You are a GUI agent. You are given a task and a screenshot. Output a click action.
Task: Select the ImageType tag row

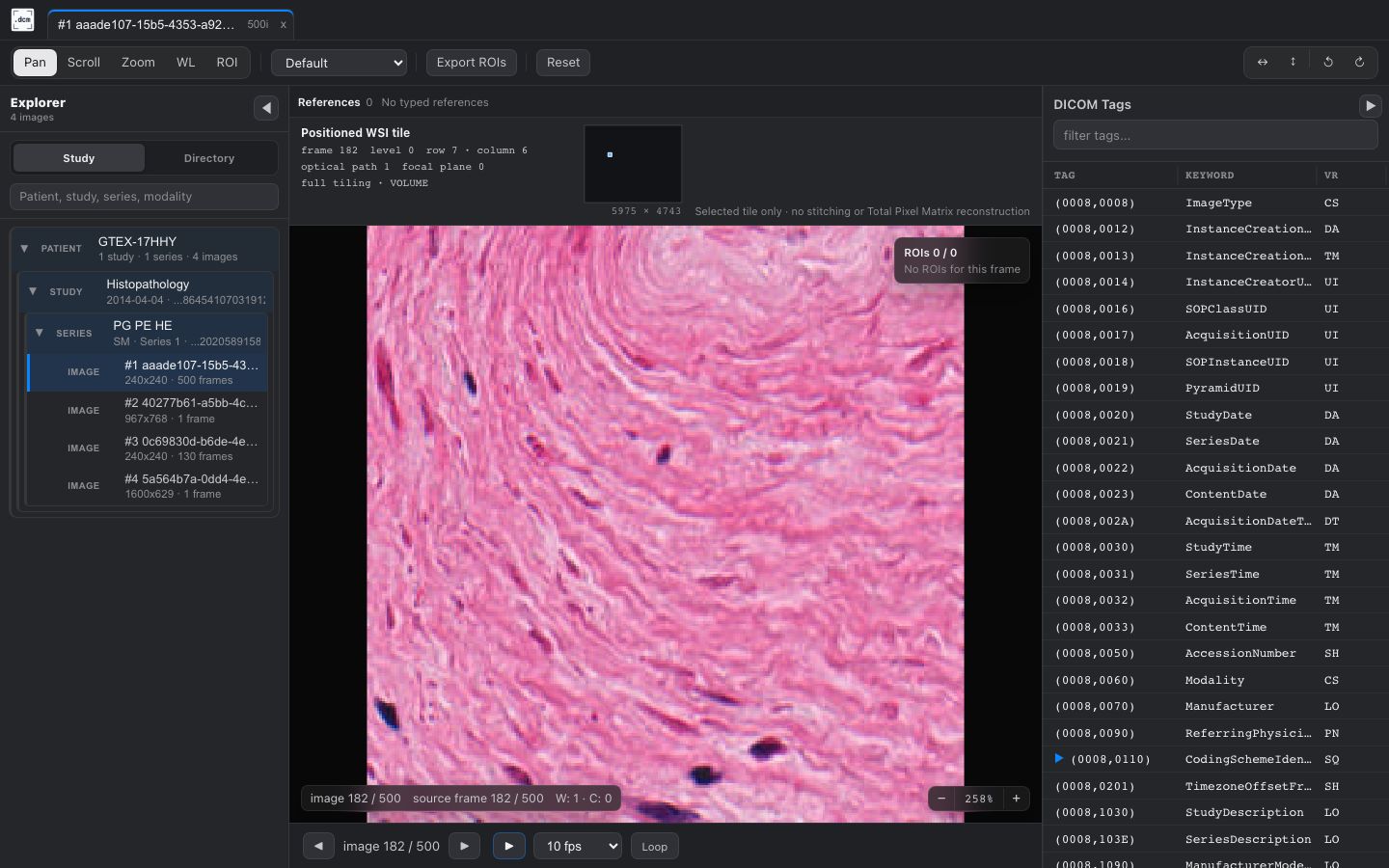pyautogui.click(x=1215, y=203)
